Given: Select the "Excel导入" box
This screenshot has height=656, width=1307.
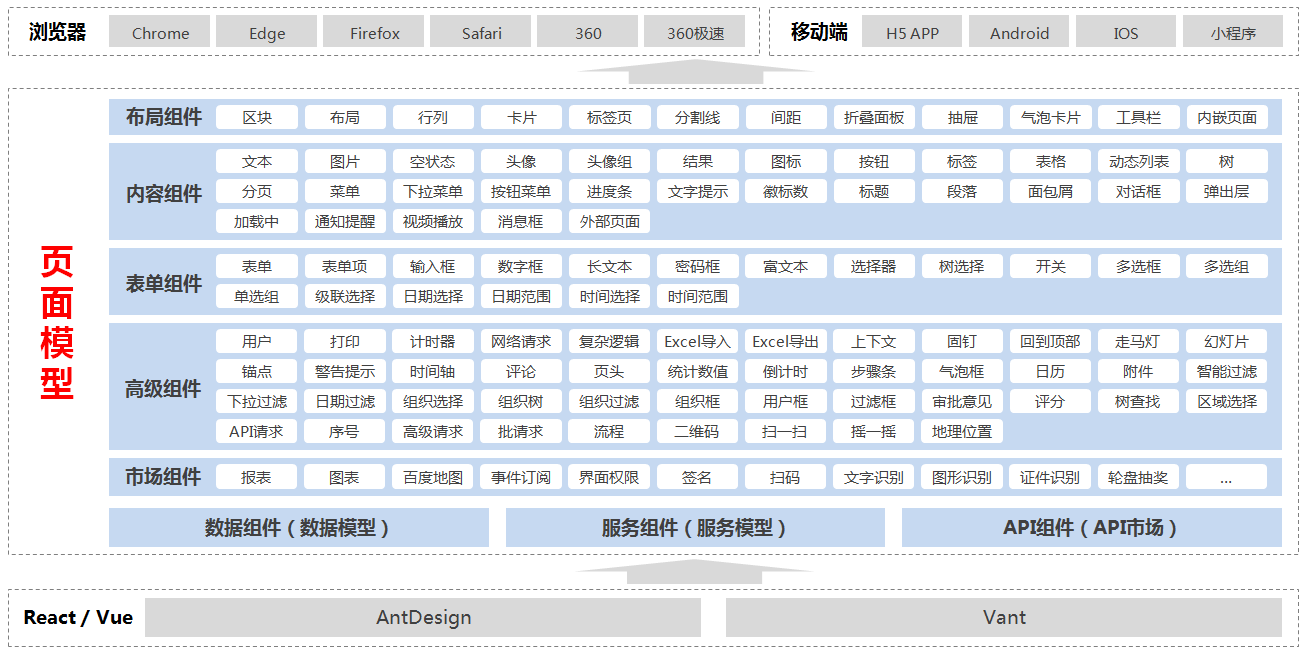Looking at the screenshot, I should 697,341.
